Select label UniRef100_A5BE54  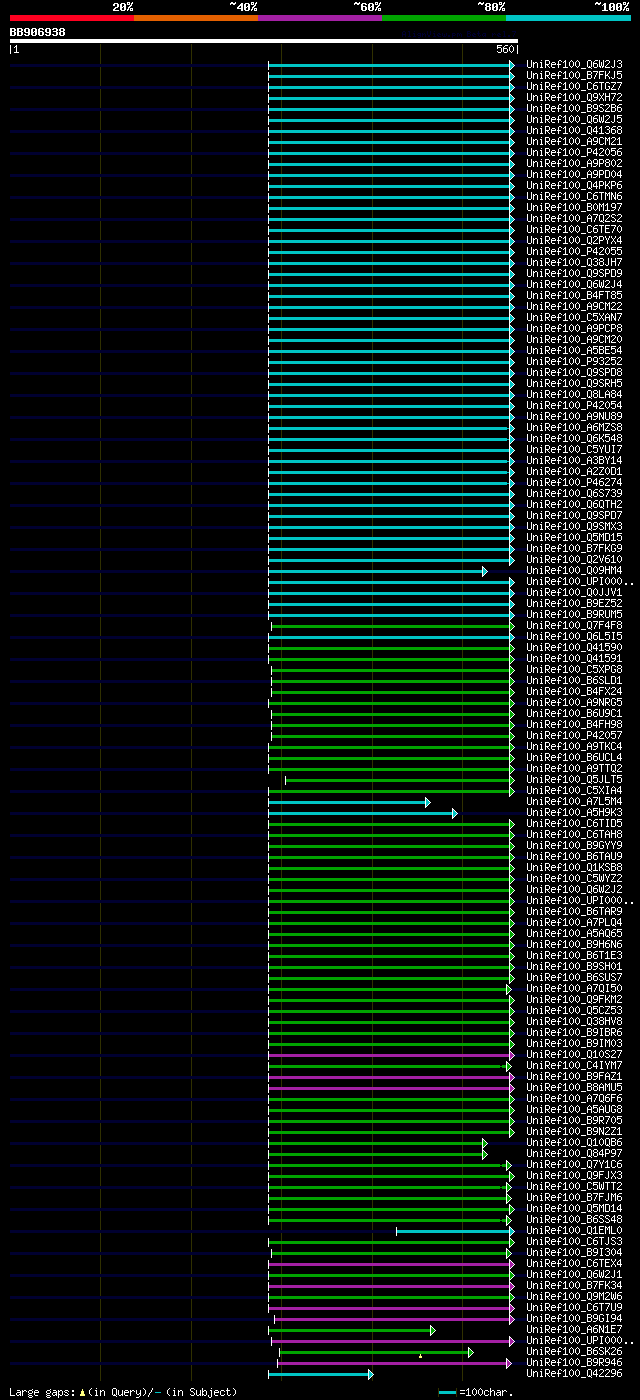574,351
